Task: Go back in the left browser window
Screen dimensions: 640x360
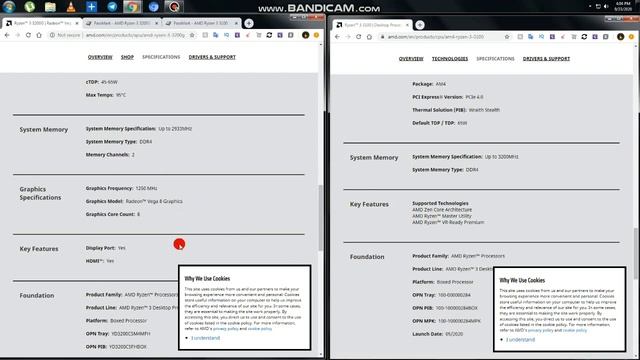Action: click(x=7, y=35)
